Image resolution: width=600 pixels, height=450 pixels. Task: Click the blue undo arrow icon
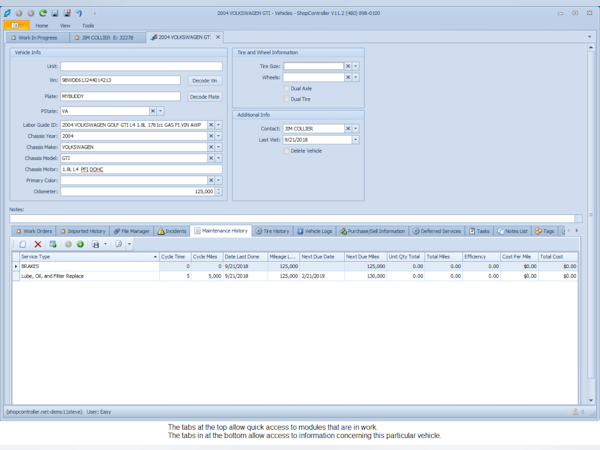point(79,13)
